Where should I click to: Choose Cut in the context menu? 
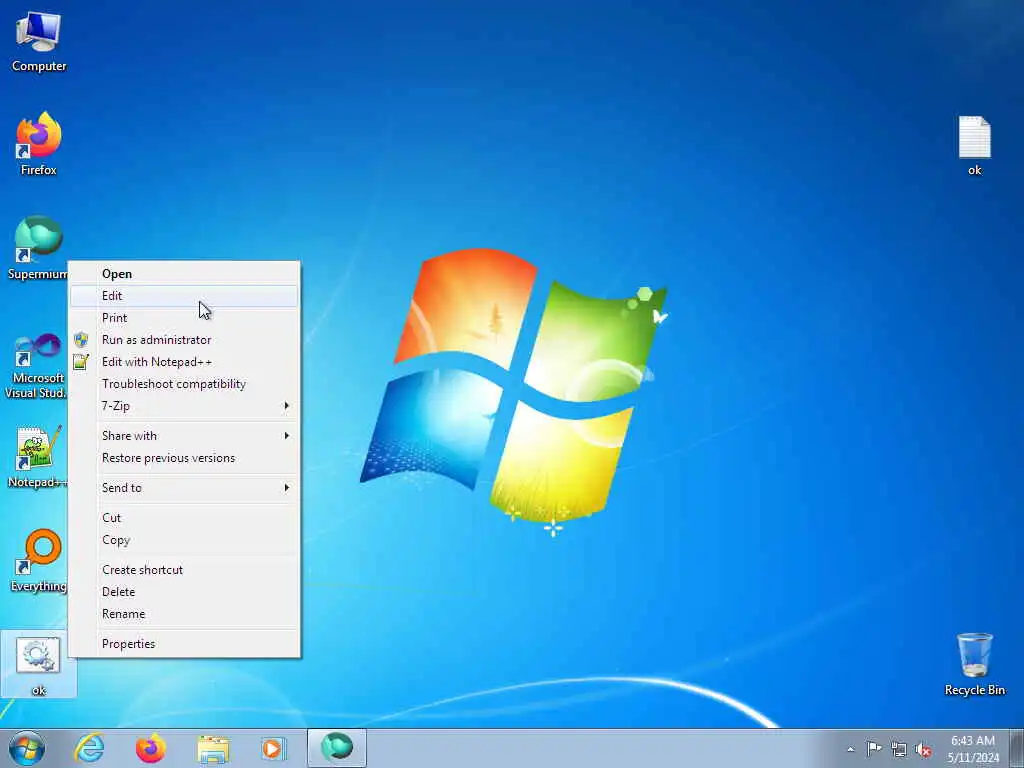coord(184,518)
